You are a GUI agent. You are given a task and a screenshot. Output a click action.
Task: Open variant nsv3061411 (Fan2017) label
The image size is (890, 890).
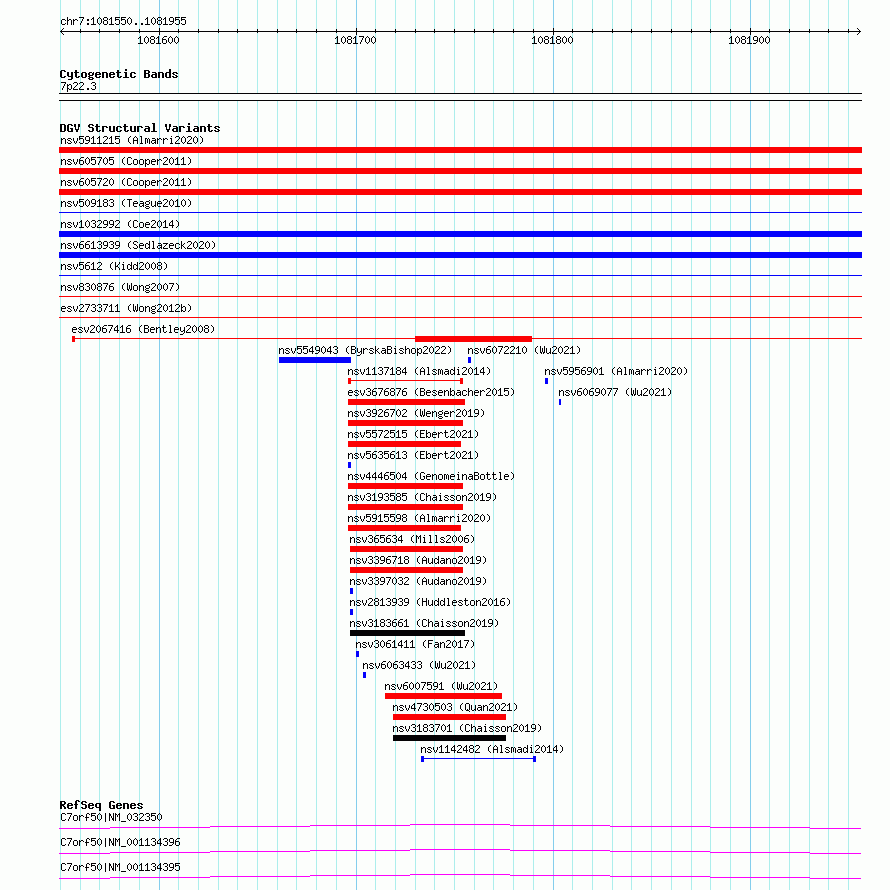click(415, 644)
